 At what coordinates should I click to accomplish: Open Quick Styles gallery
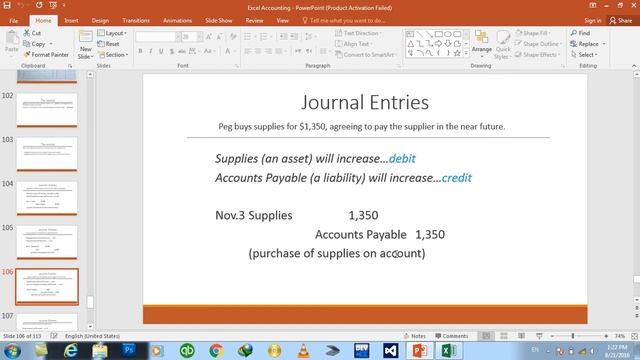502,45
